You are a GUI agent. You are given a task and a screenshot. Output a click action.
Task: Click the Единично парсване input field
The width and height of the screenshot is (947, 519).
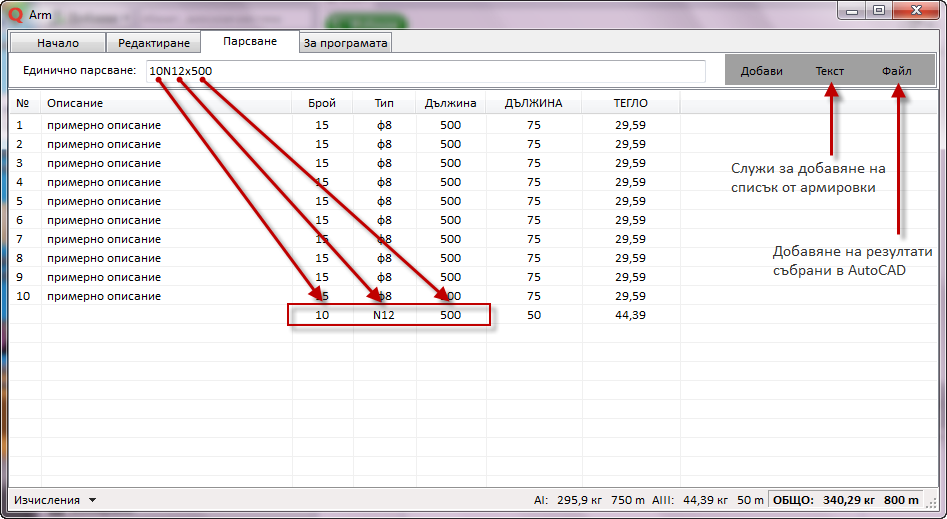(425, 71)
